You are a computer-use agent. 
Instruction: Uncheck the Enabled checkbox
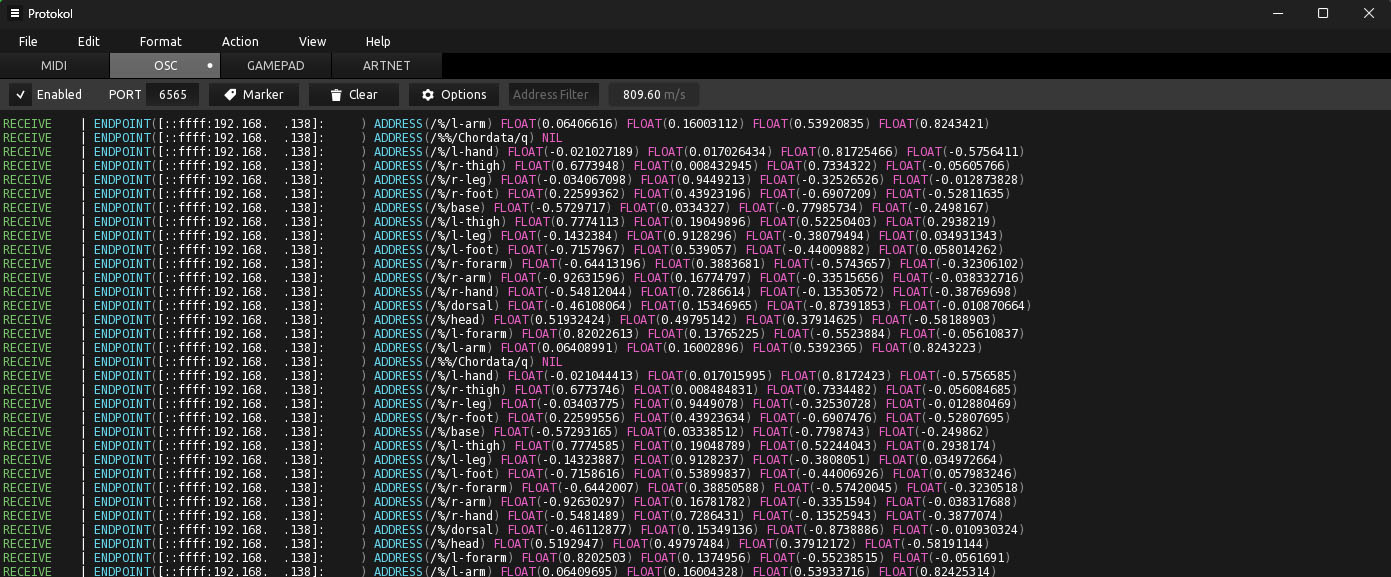tap(20, 95)
